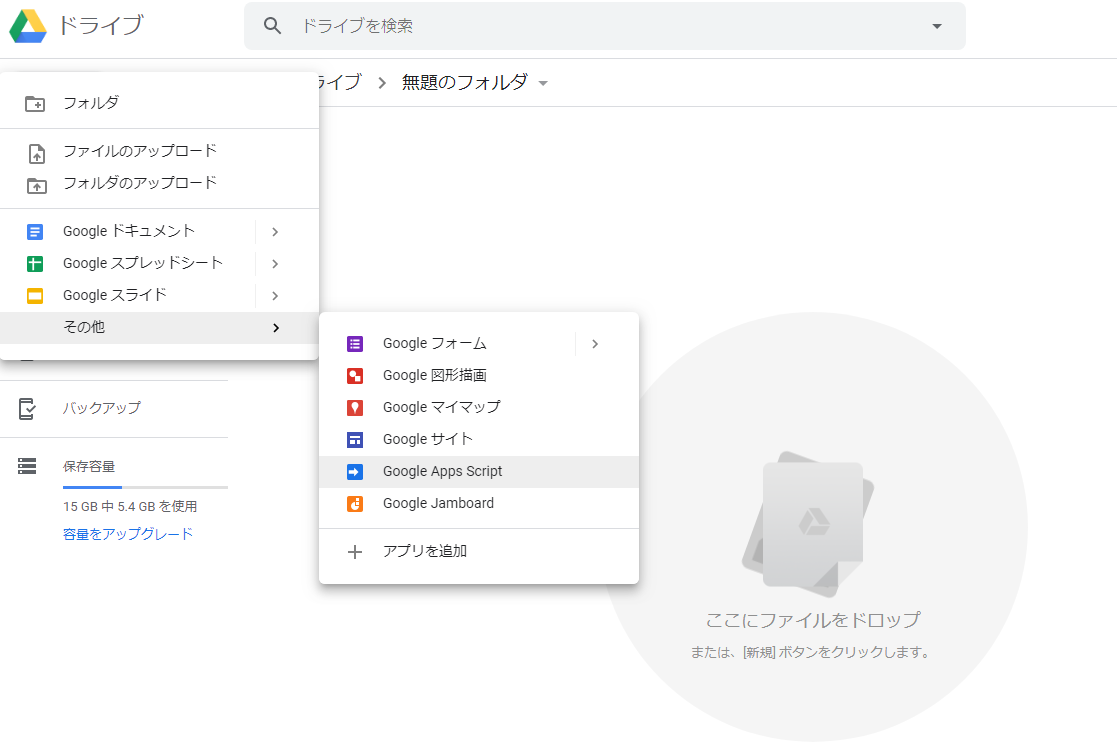This screenshot has height=755, width=1117.
Task: Click the Google Docs blue icon
Action: point(35,232)
